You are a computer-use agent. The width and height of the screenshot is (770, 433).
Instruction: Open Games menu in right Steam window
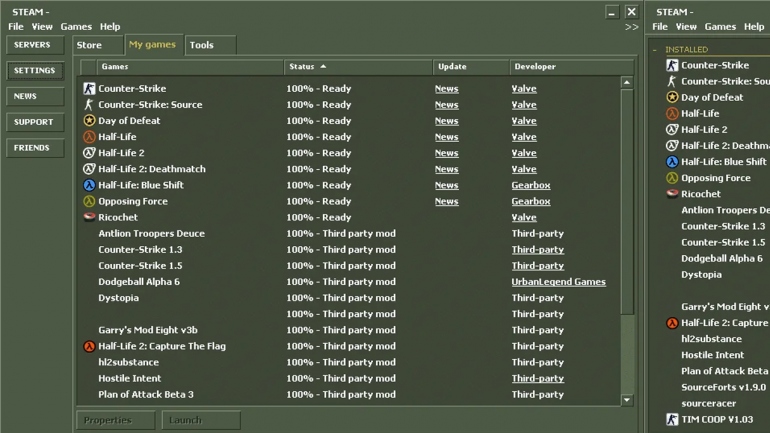[x=720, y=27]
